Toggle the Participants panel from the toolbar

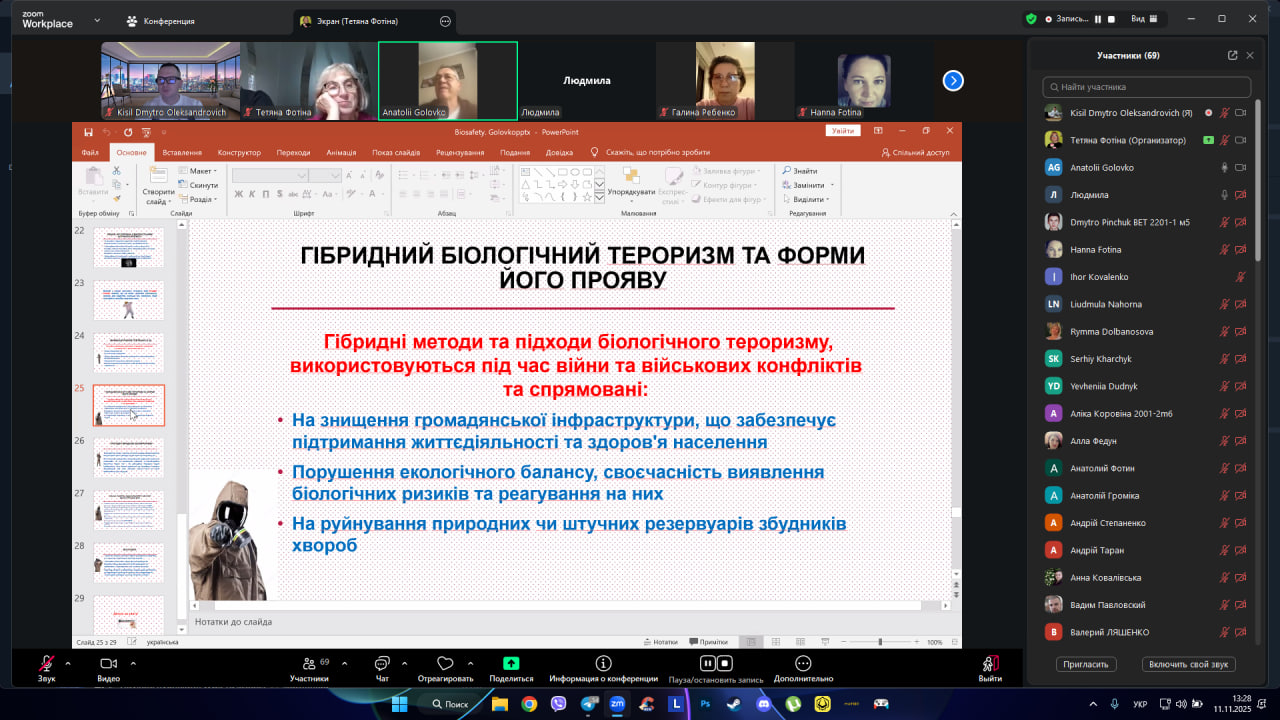coord(309,663)
